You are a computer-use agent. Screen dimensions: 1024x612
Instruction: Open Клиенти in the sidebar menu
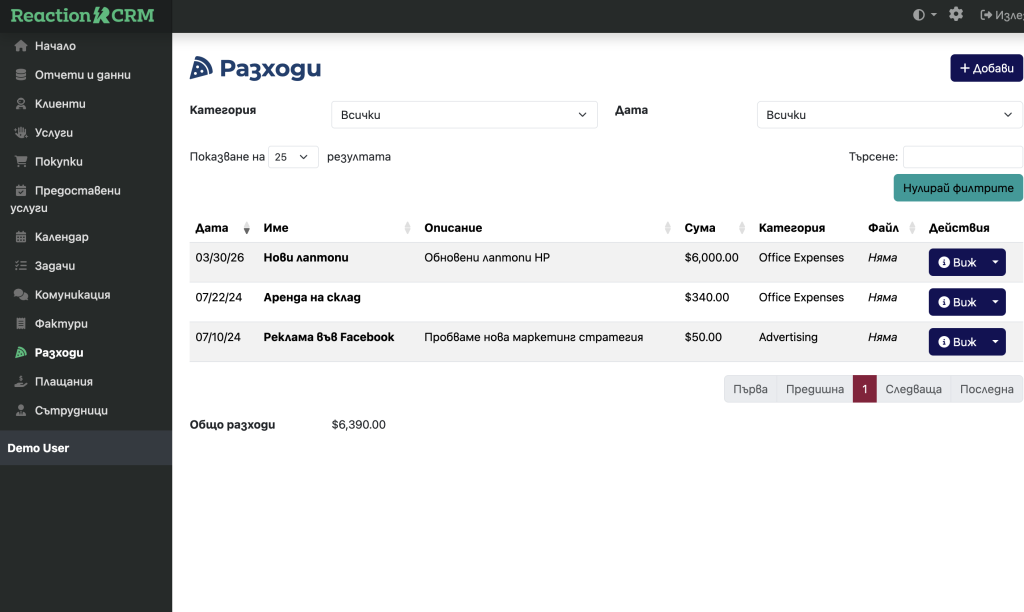tap(60, 104)
